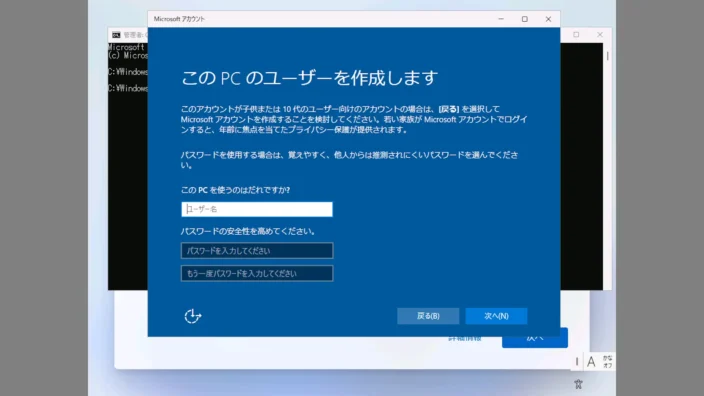Close the Microsoft アカウント window
The width and height of the screenshot is (704, 396).
pos(548,19)
